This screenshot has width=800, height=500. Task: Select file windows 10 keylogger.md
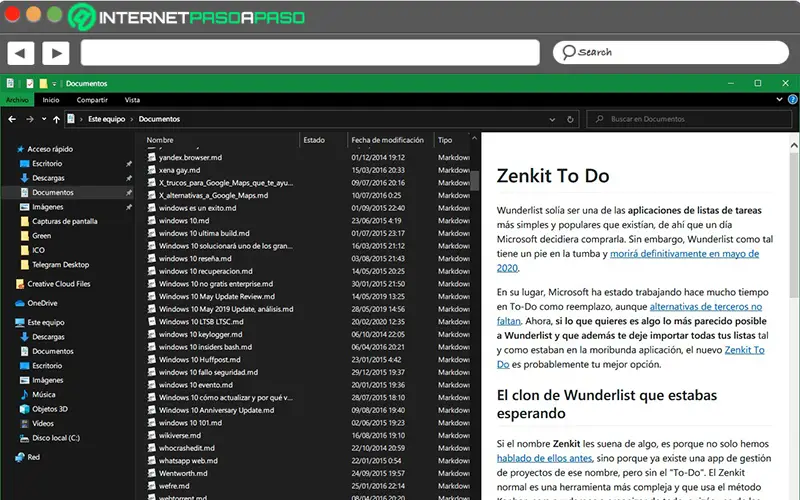click(201, 335)
